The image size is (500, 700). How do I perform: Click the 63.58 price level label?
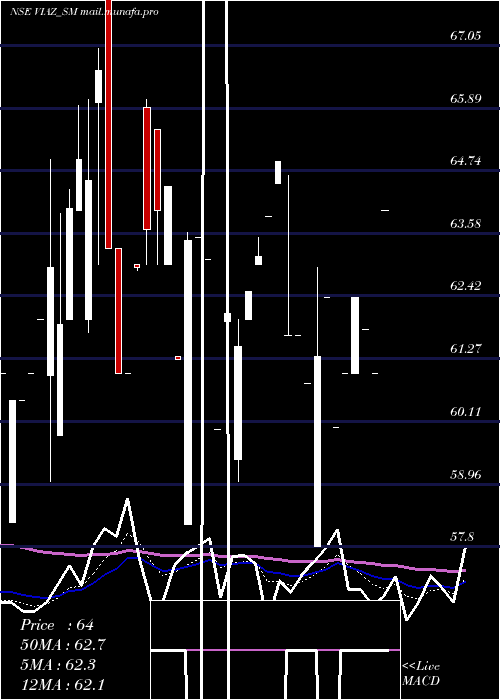[x=466, y=223]
